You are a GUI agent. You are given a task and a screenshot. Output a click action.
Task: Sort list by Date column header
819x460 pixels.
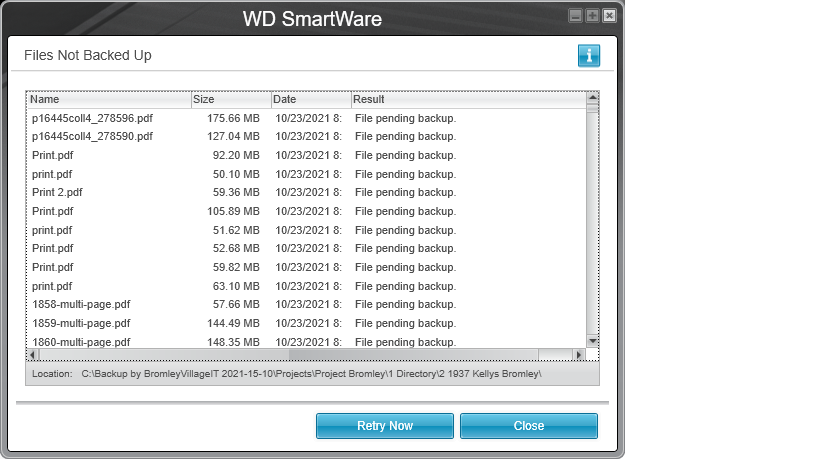(x=311, y=99)
